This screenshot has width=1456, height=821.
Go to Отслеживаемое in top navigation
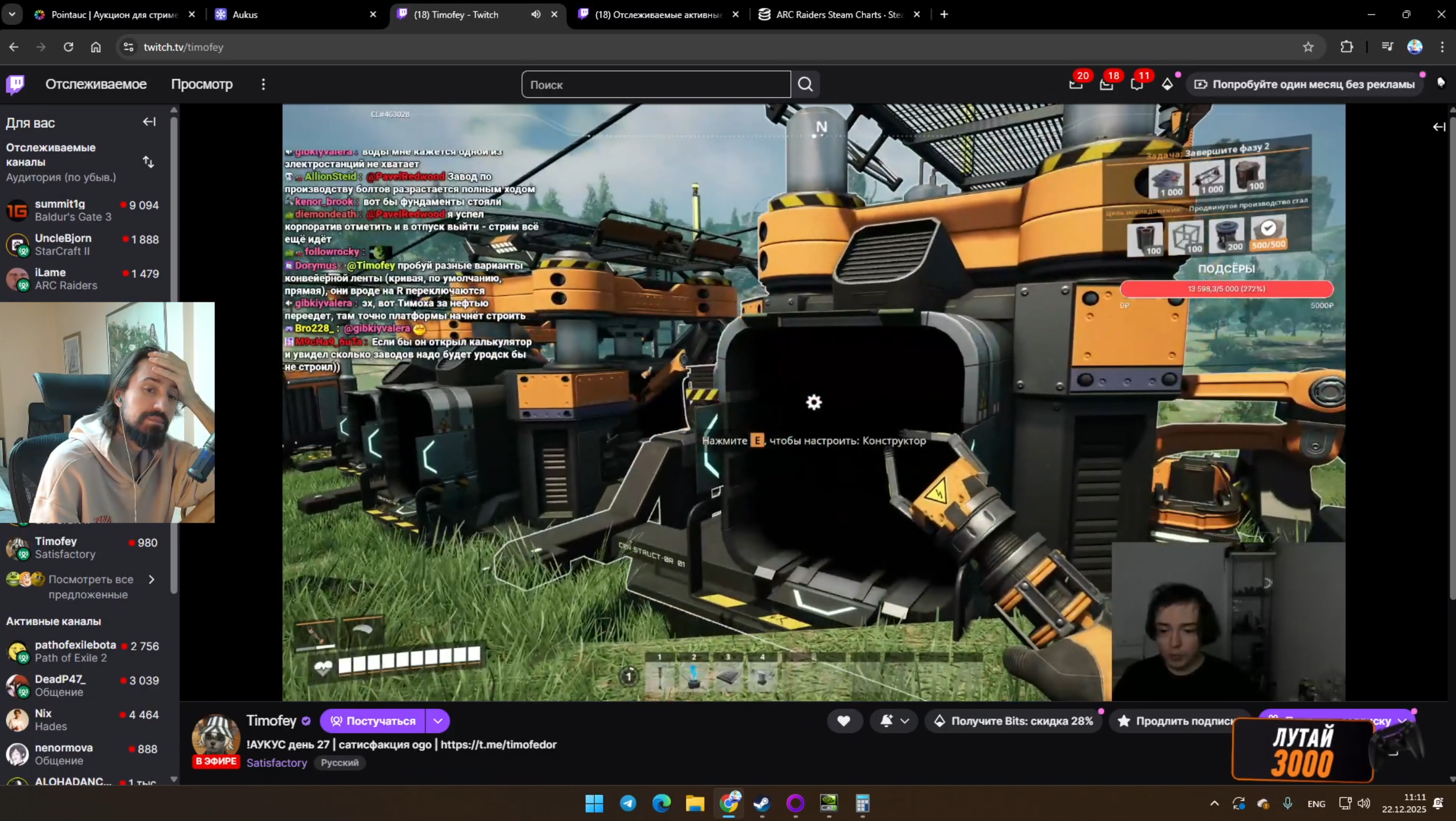(96, 84)
